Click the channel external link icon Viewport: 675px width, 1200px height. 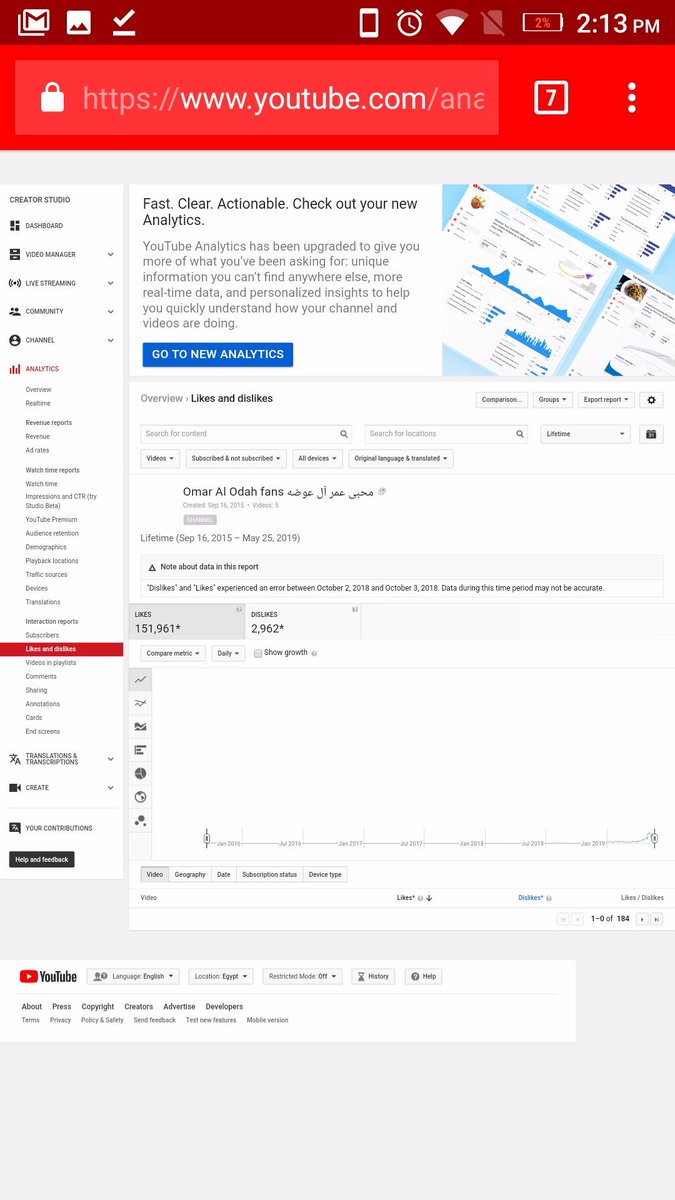(382, 492)
